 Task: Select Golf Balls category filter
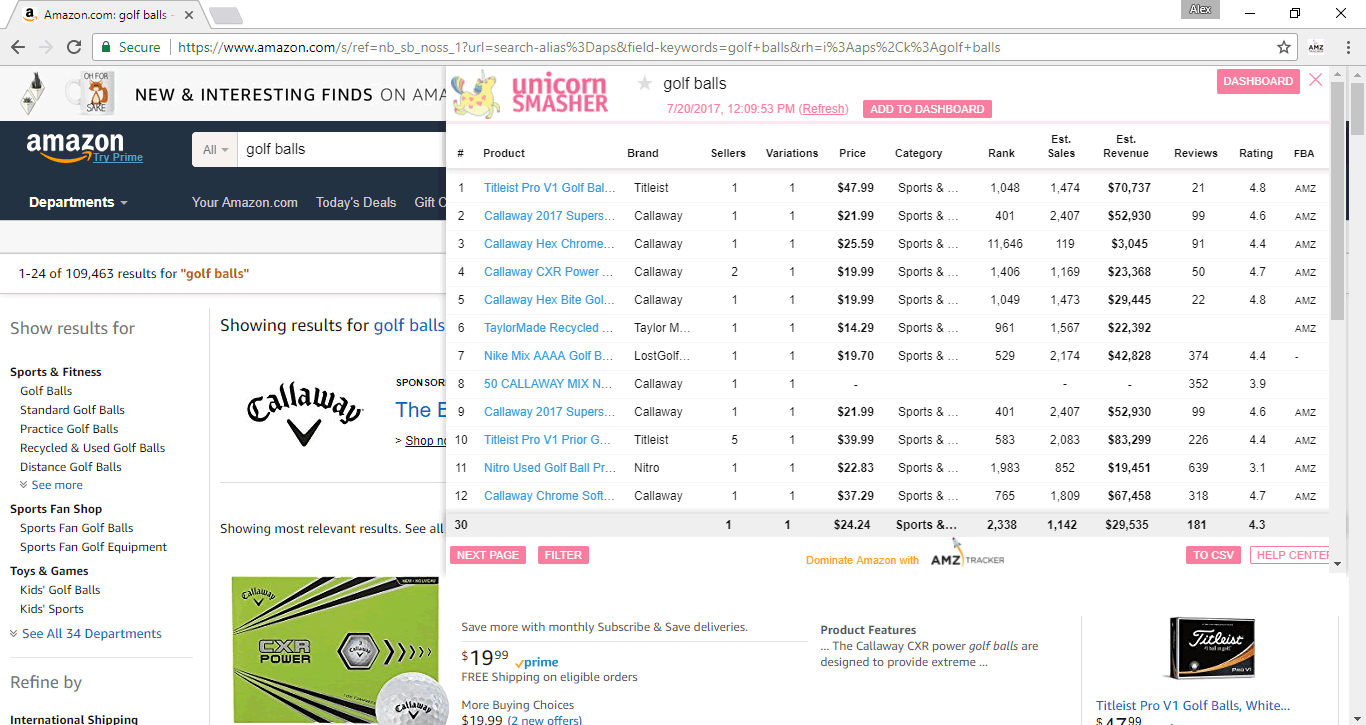point(46,391)
